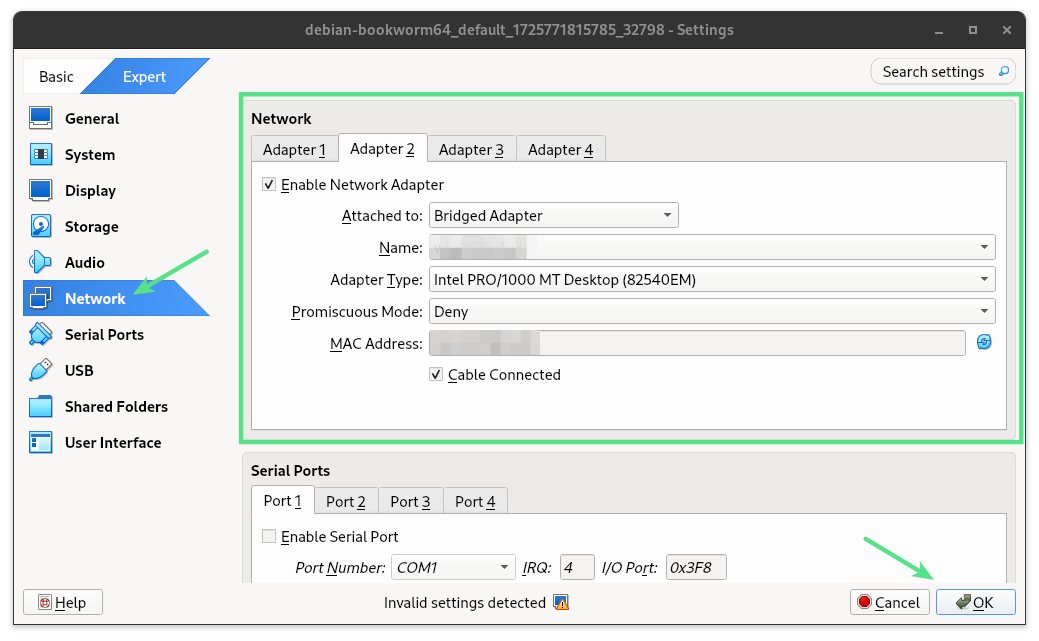Switch to the Adapter 3 tab
Image resolution: width=1039 pixels, height=641 pixels.
(x=471, y=149)
